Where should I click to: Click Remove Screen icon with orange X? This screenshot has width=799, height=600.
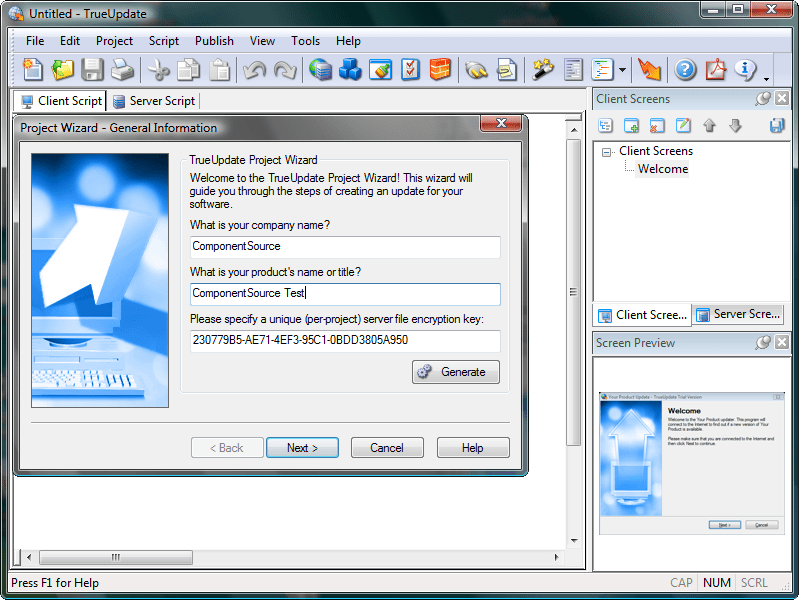[x=657, y=125]
